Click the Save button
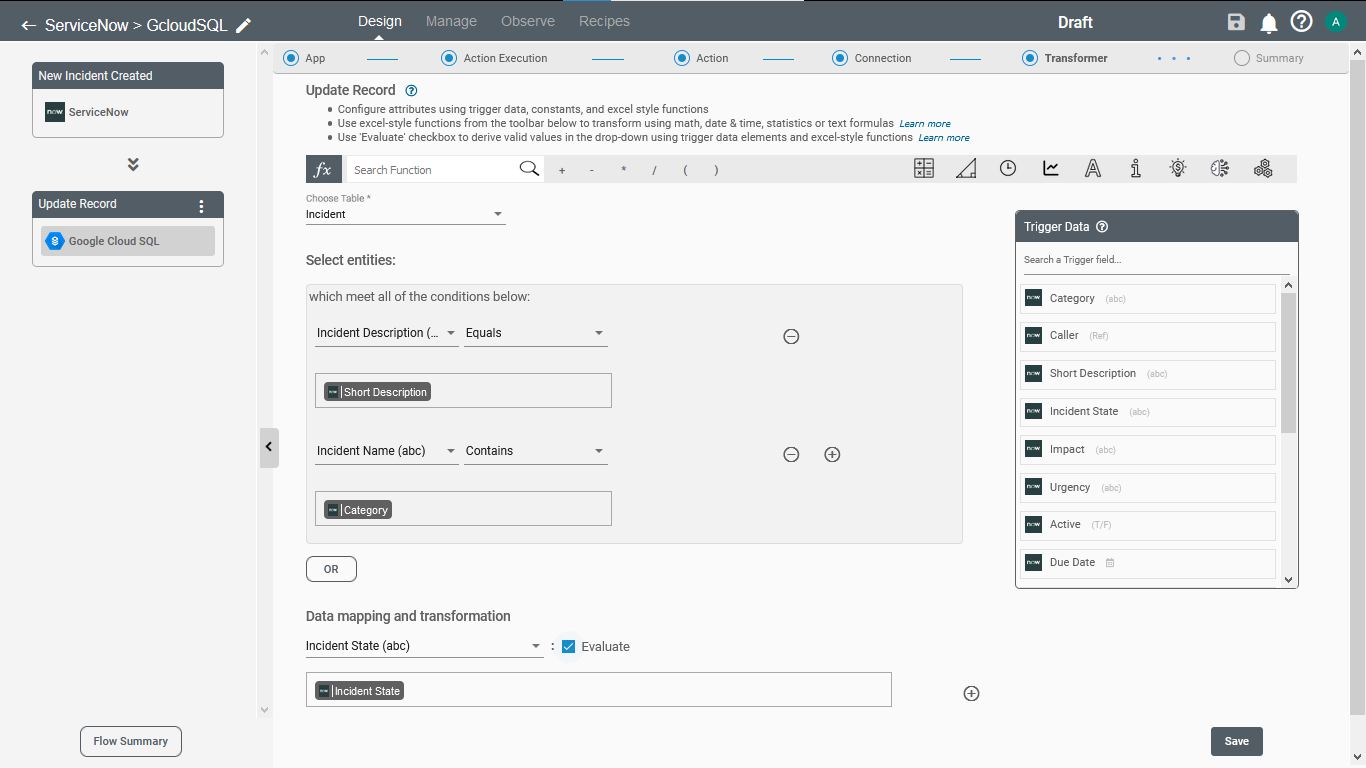The image size is (1366, 768). click(1237, 741)
